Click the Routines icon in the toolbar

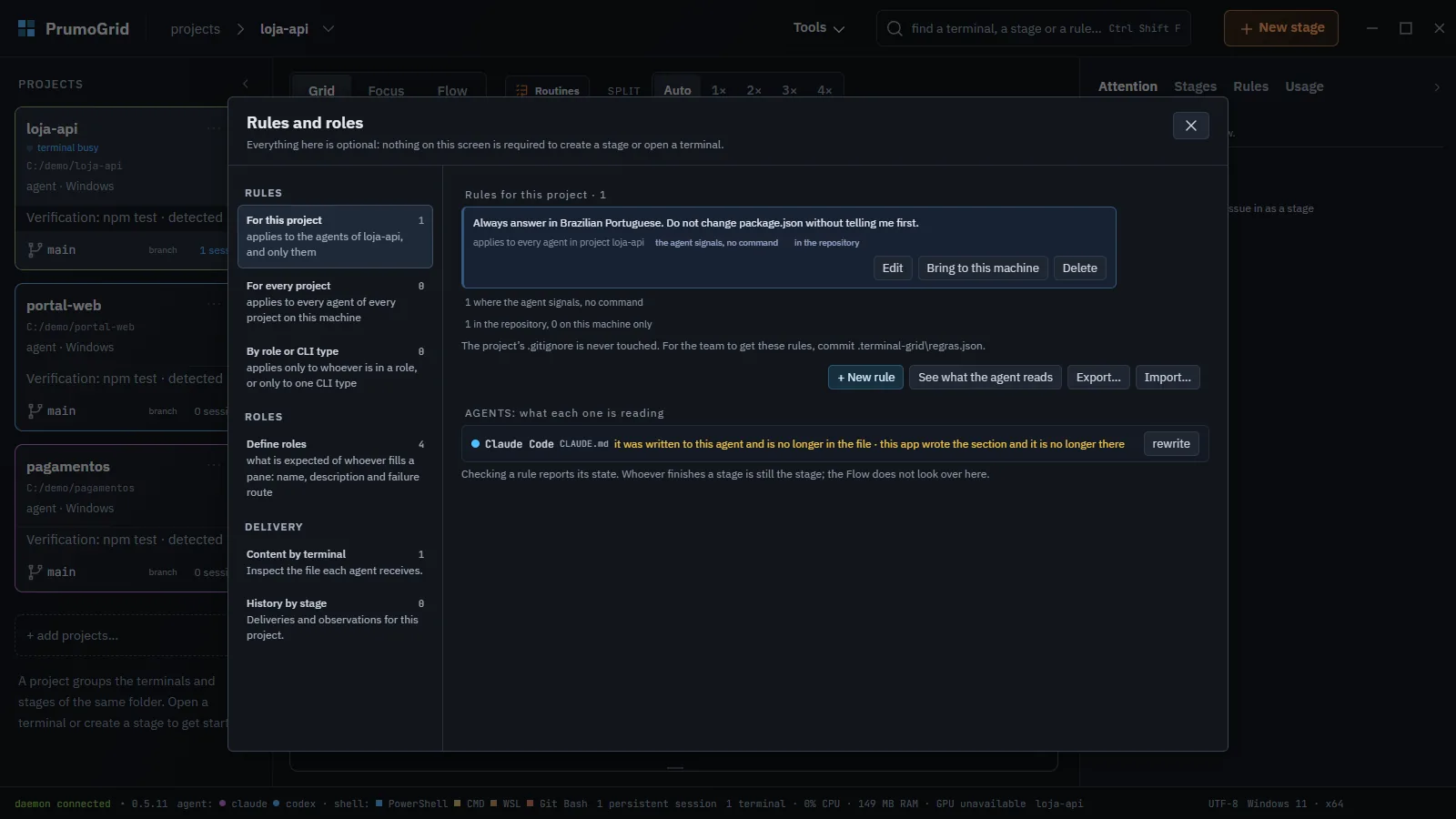coord(522,91)
